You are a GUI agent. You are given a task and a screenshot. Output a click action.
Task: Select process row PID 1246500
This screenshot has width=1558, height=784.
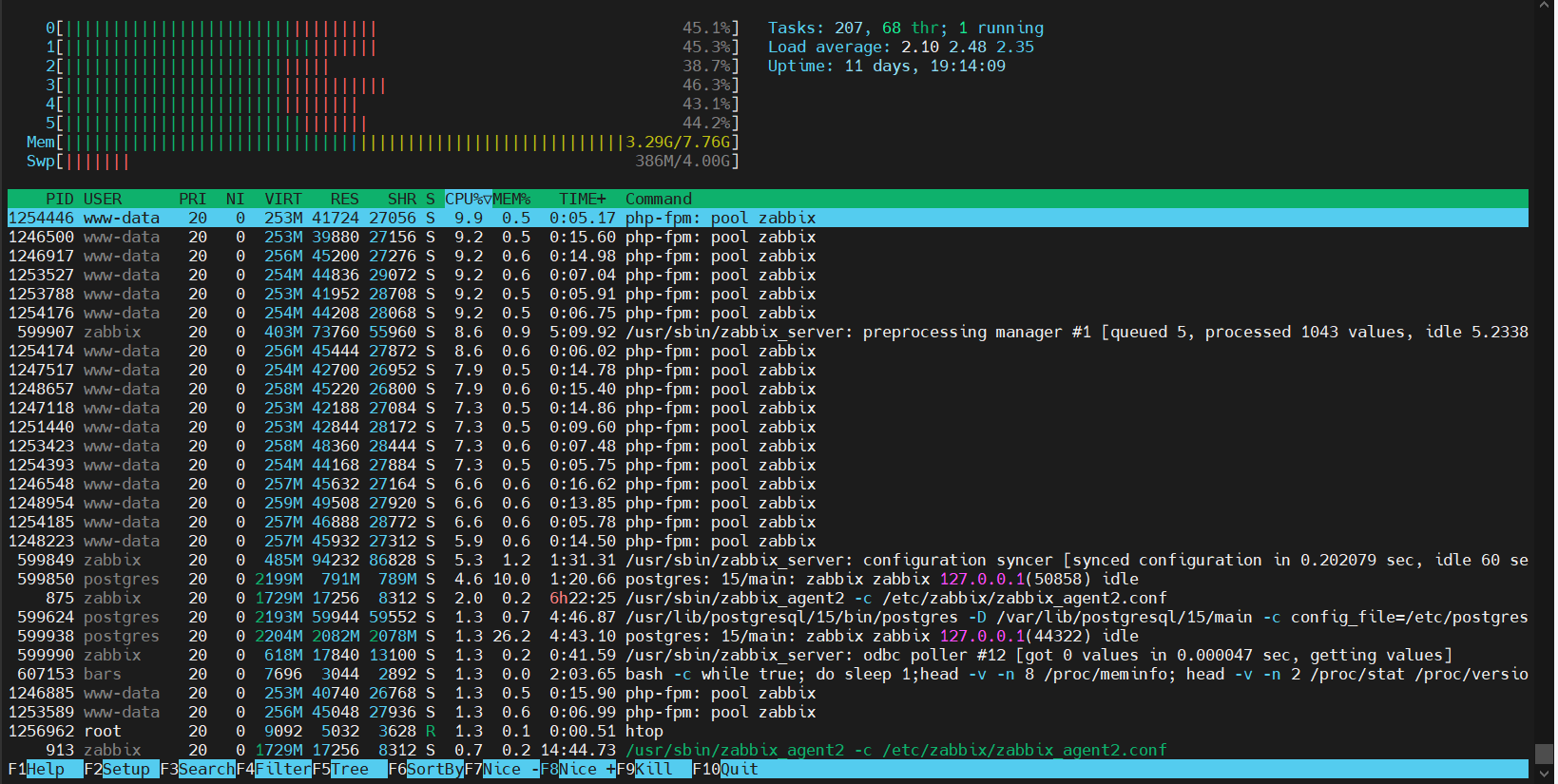pyautogui.click(x=768, y=237)
